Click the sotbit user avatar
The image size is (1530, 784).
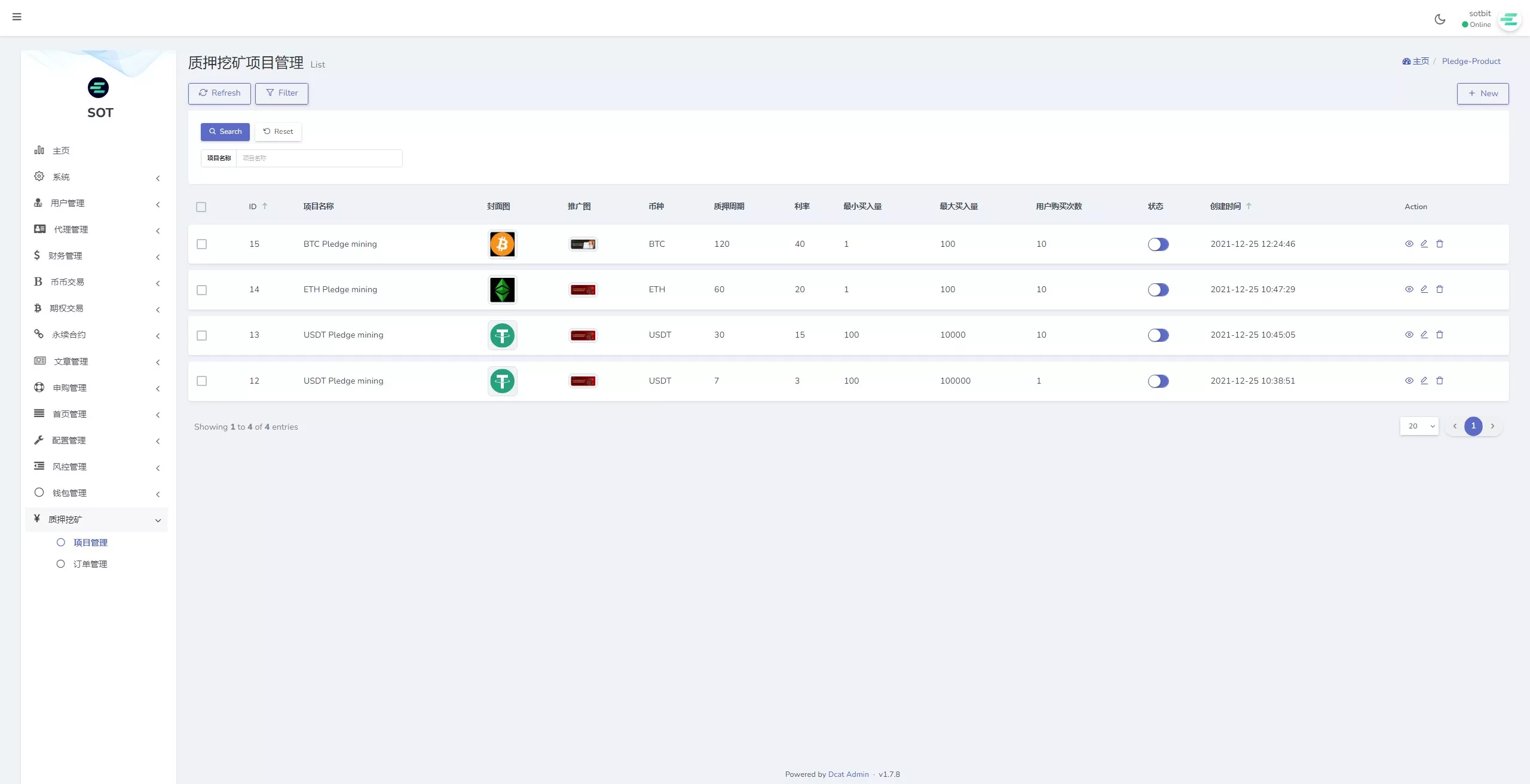(1509, 20)
